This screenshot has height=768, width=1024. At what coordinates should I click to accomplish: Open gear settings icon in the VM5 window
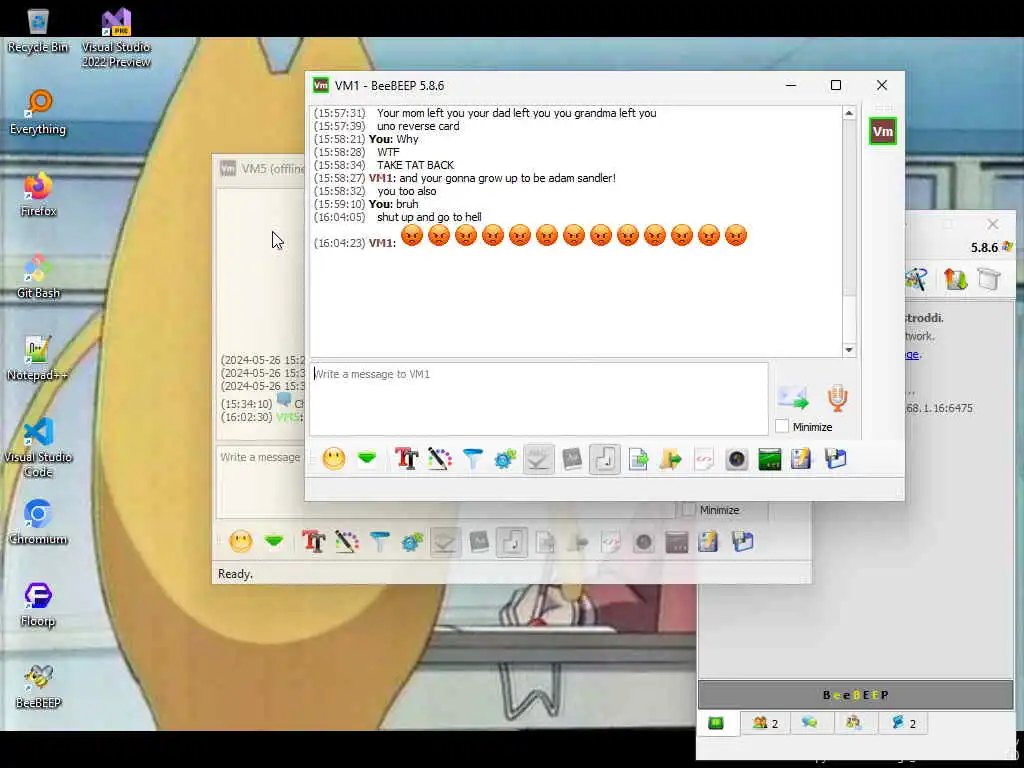point(412,541)
